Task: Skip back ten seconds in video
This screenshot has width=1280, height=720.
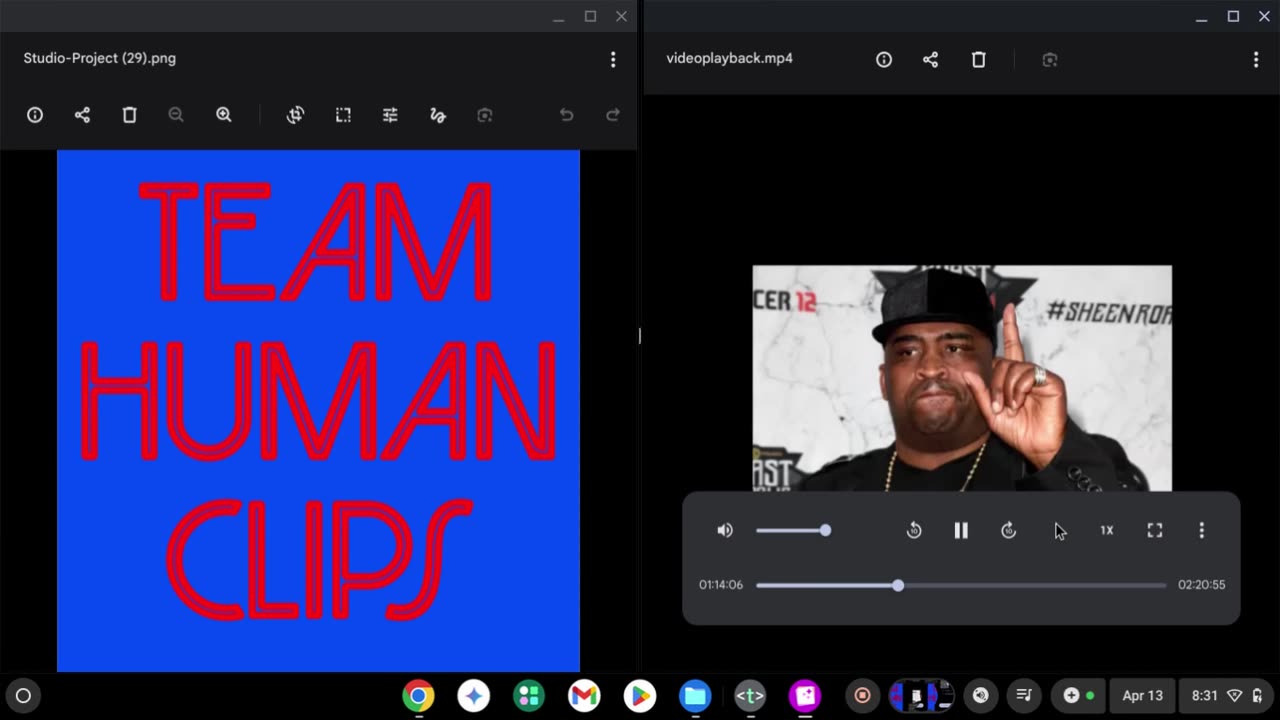Action: (913, 530)
